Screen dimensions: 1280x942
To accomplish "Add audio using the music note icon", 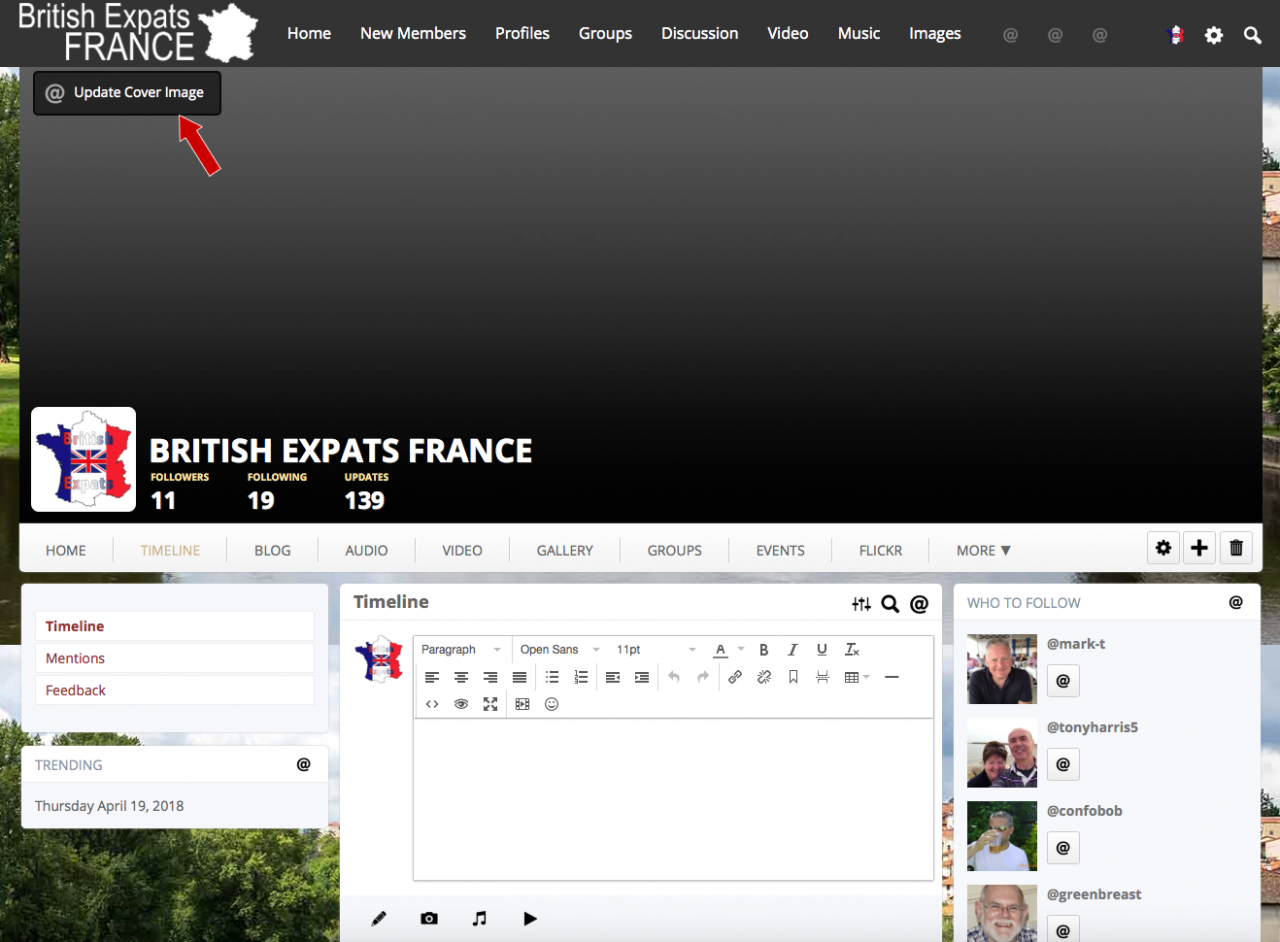I will pos(480,918).
